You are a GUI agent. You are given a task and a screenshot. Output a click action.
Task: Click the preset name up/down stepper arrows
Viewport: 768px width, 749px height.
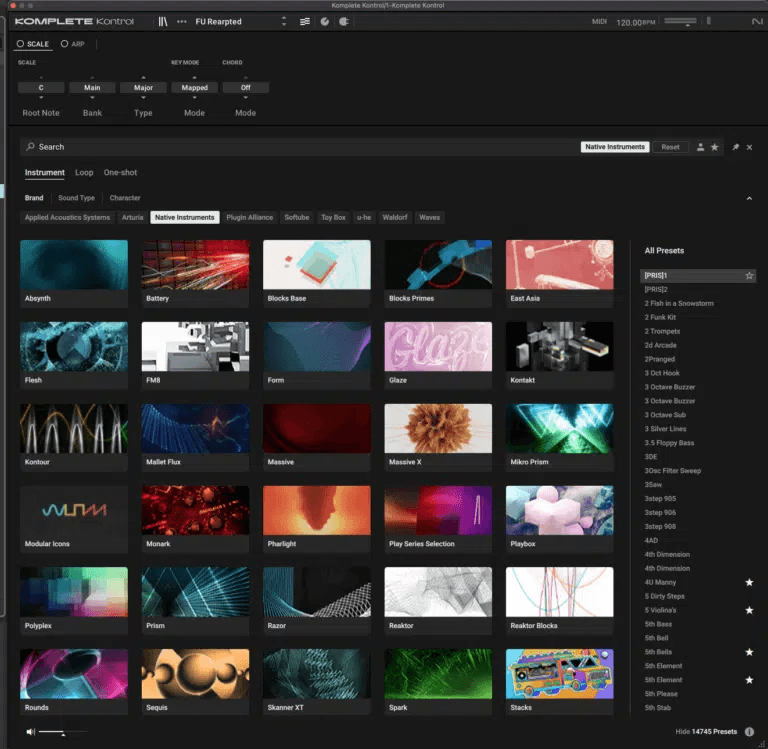pyautogui.click(x=284, y=22)
